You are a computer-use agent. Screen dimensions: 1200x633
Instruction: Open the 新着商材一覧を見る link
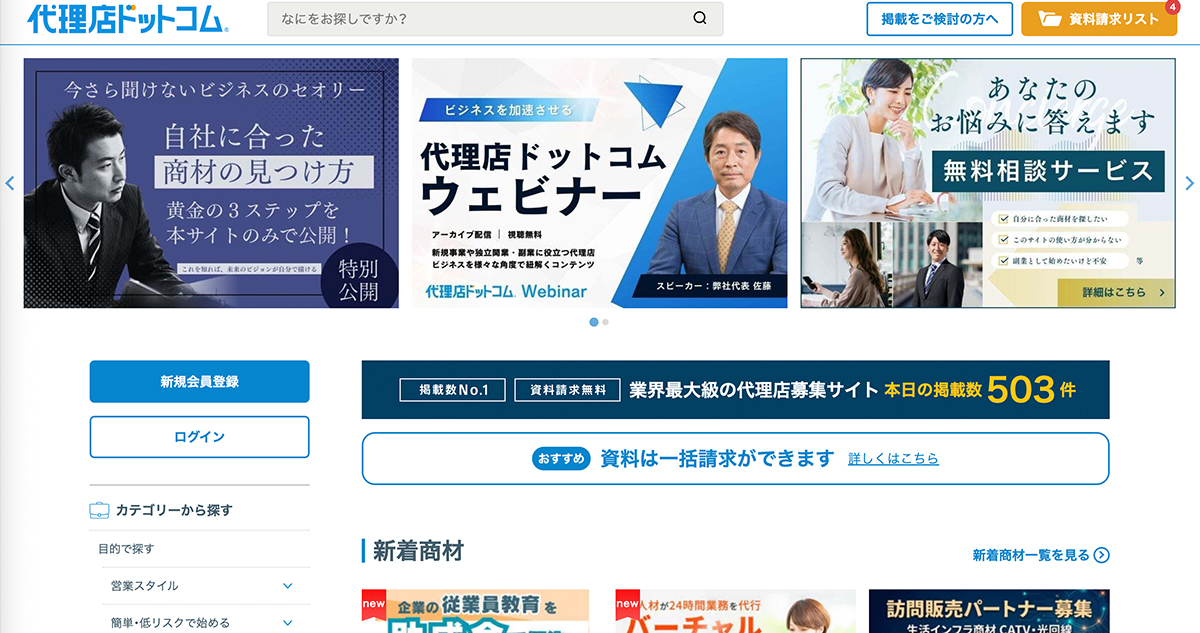pos(1030,555)
